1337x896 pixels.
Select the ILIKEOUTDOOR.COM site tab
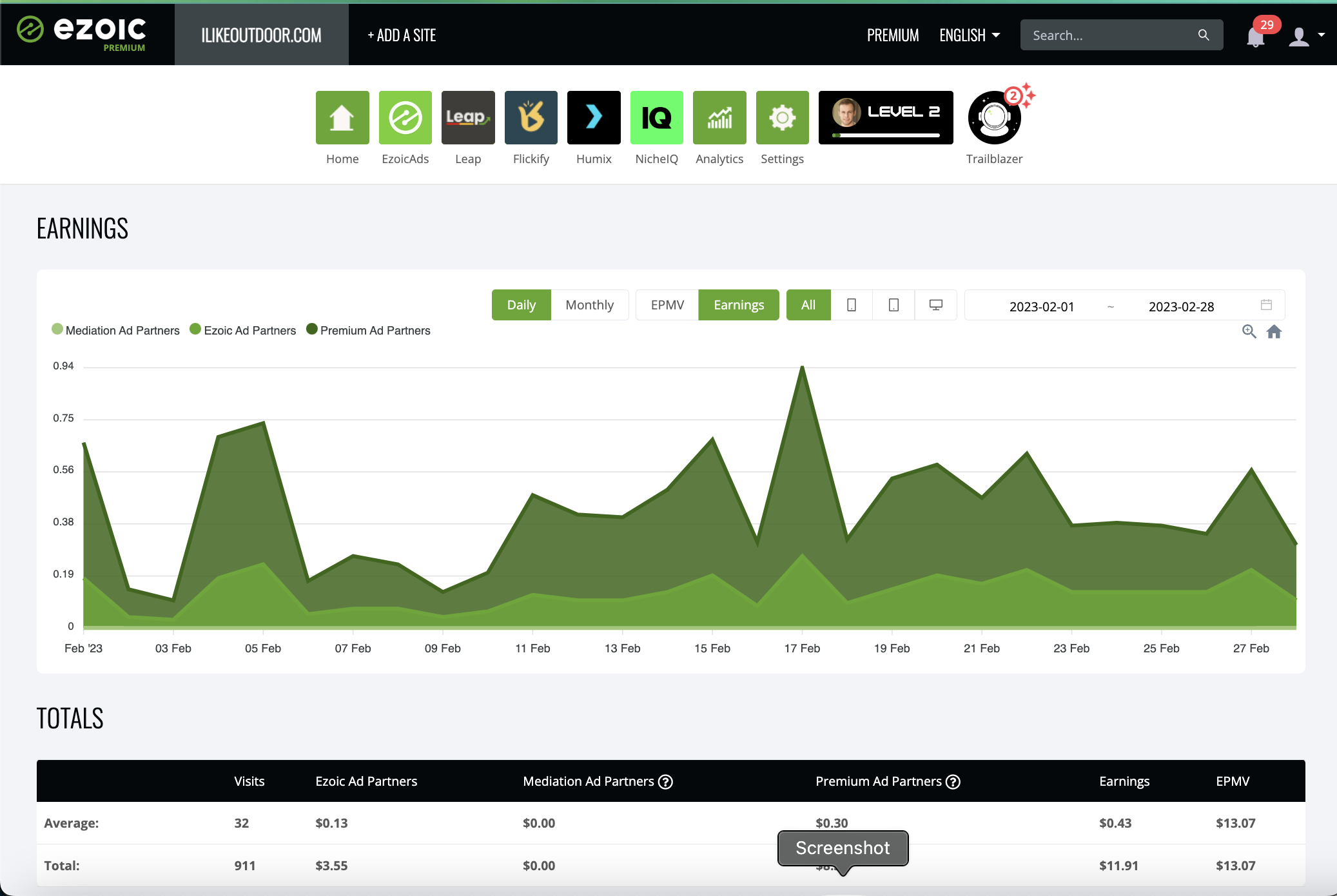coord(261,35)
